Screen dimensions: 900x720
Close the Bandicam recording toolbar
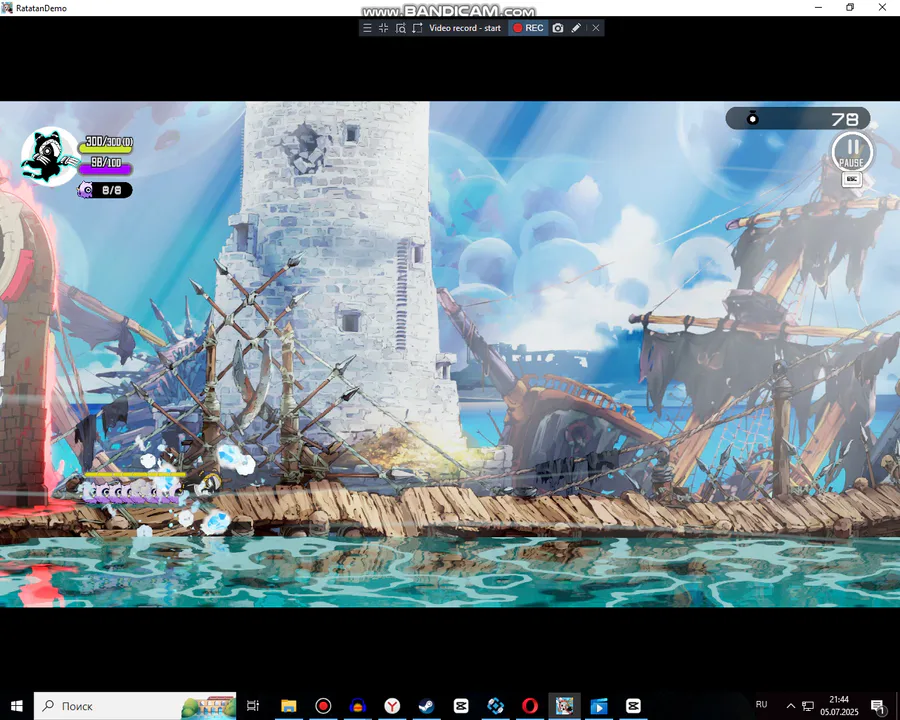596,28
